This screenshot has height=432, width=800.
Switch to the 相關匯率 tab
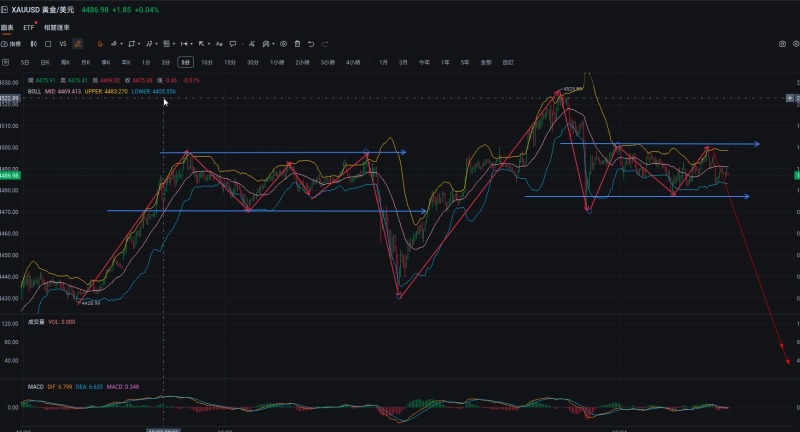click(57, 28)
